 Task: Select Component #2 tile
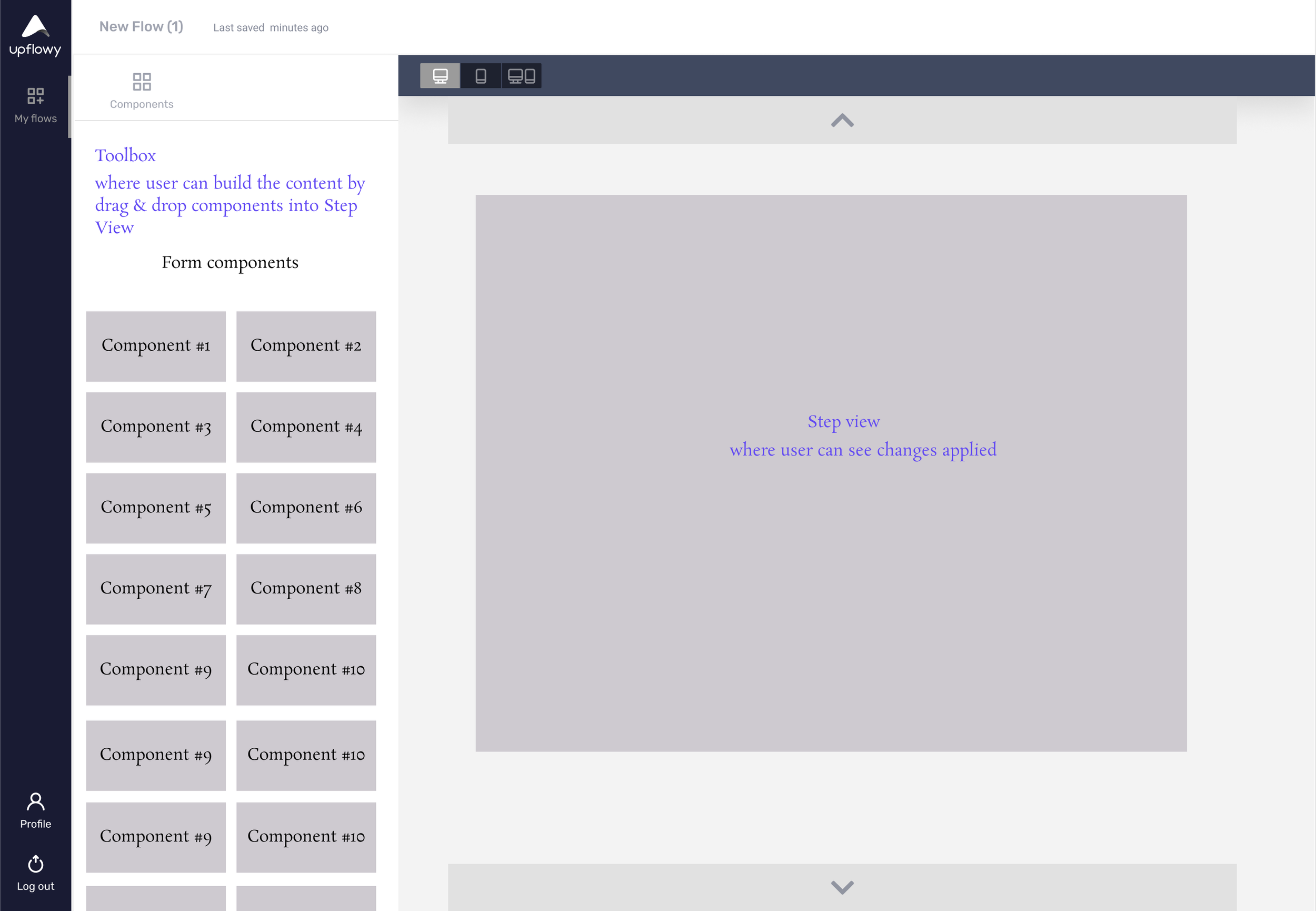click(x=306, y=346)
